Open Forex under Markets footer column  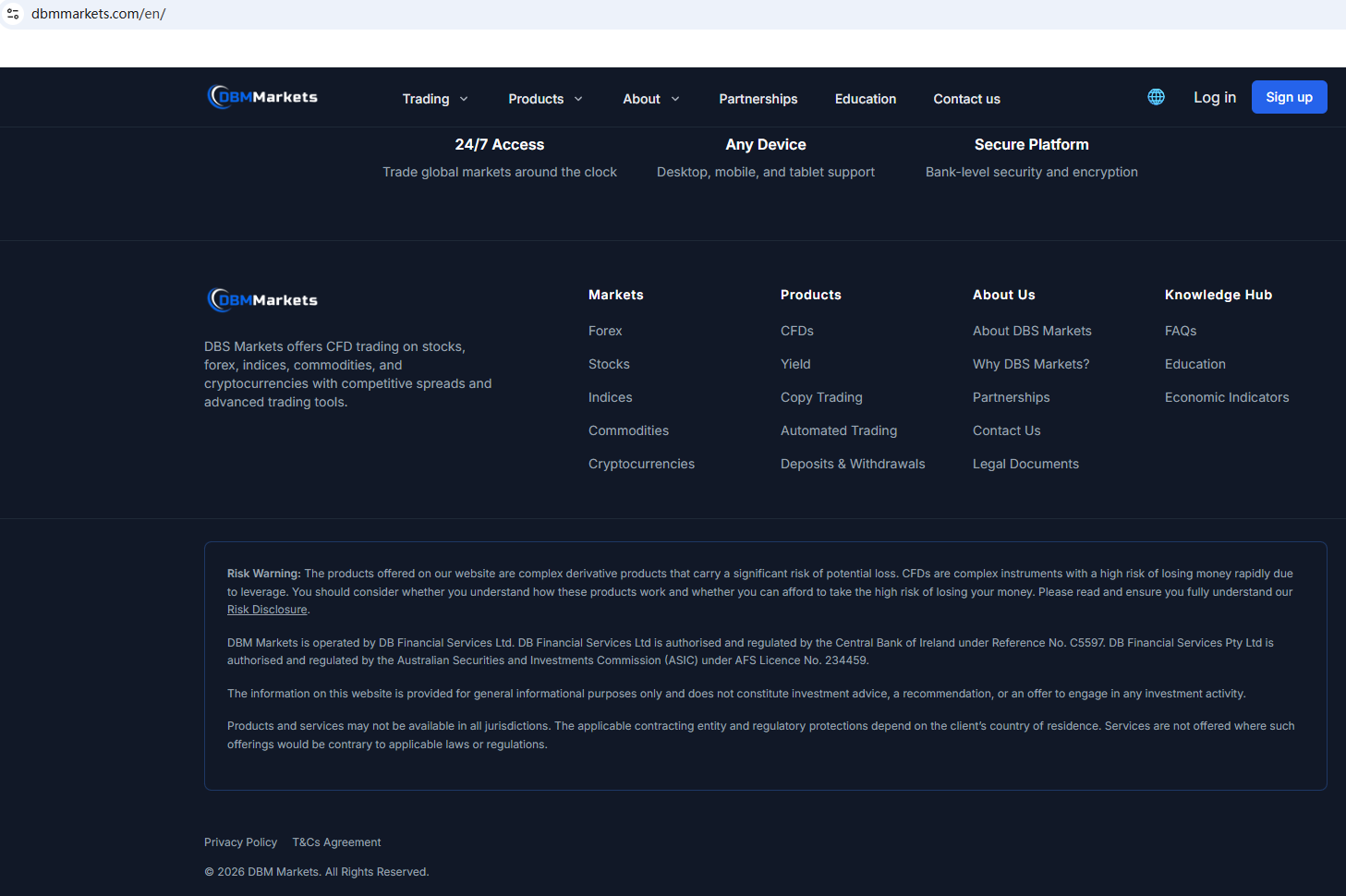click(605, 331)
